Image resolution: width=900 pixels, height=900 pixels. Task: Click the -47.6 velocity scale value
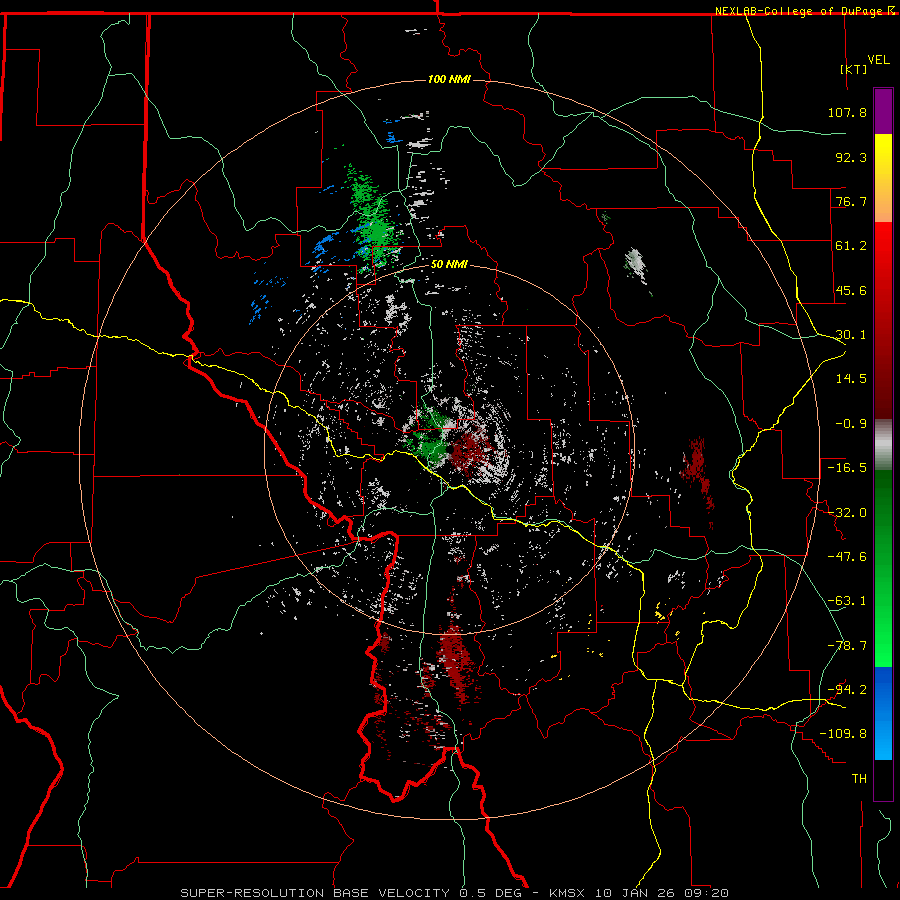coord(847,557)
